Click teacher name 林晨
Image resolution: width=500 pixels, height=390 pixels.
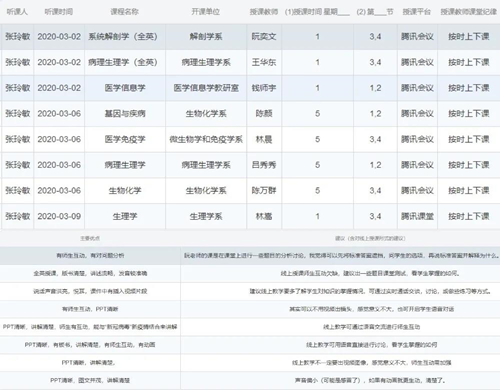coord(264,139)
